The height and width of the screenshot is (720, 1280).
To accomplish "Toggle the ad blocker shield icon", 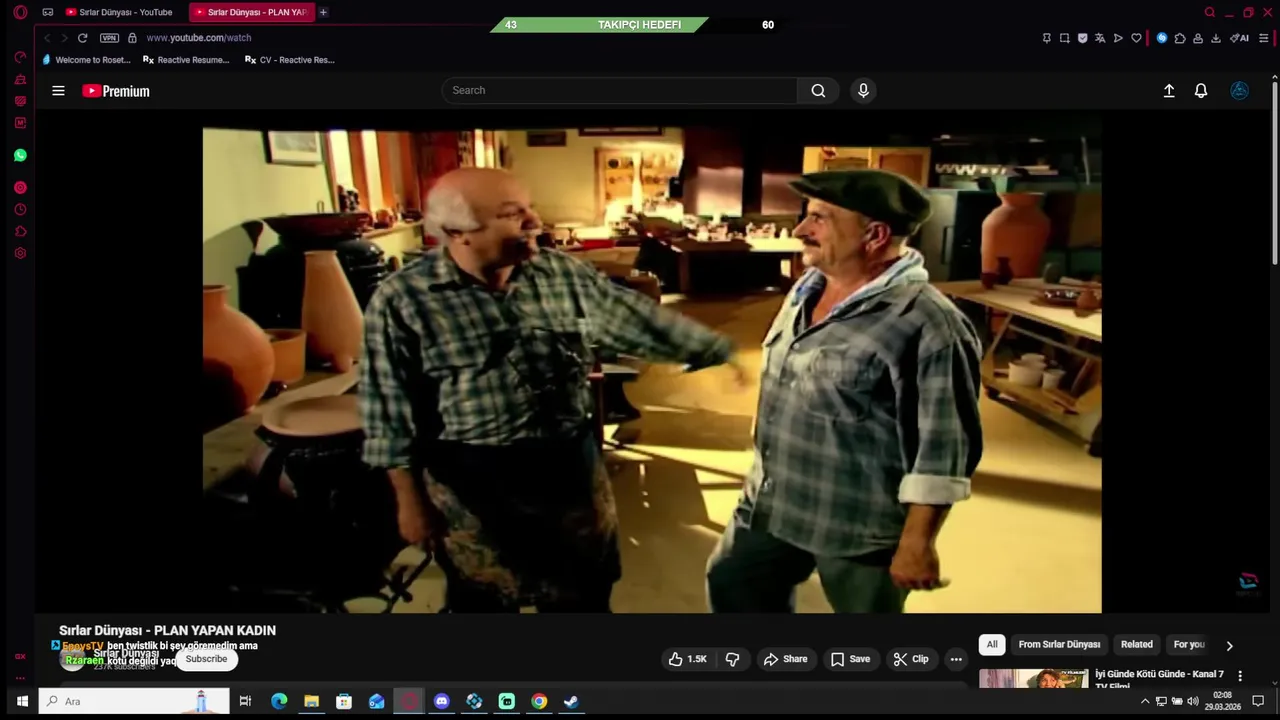I will coord(1082,38).
